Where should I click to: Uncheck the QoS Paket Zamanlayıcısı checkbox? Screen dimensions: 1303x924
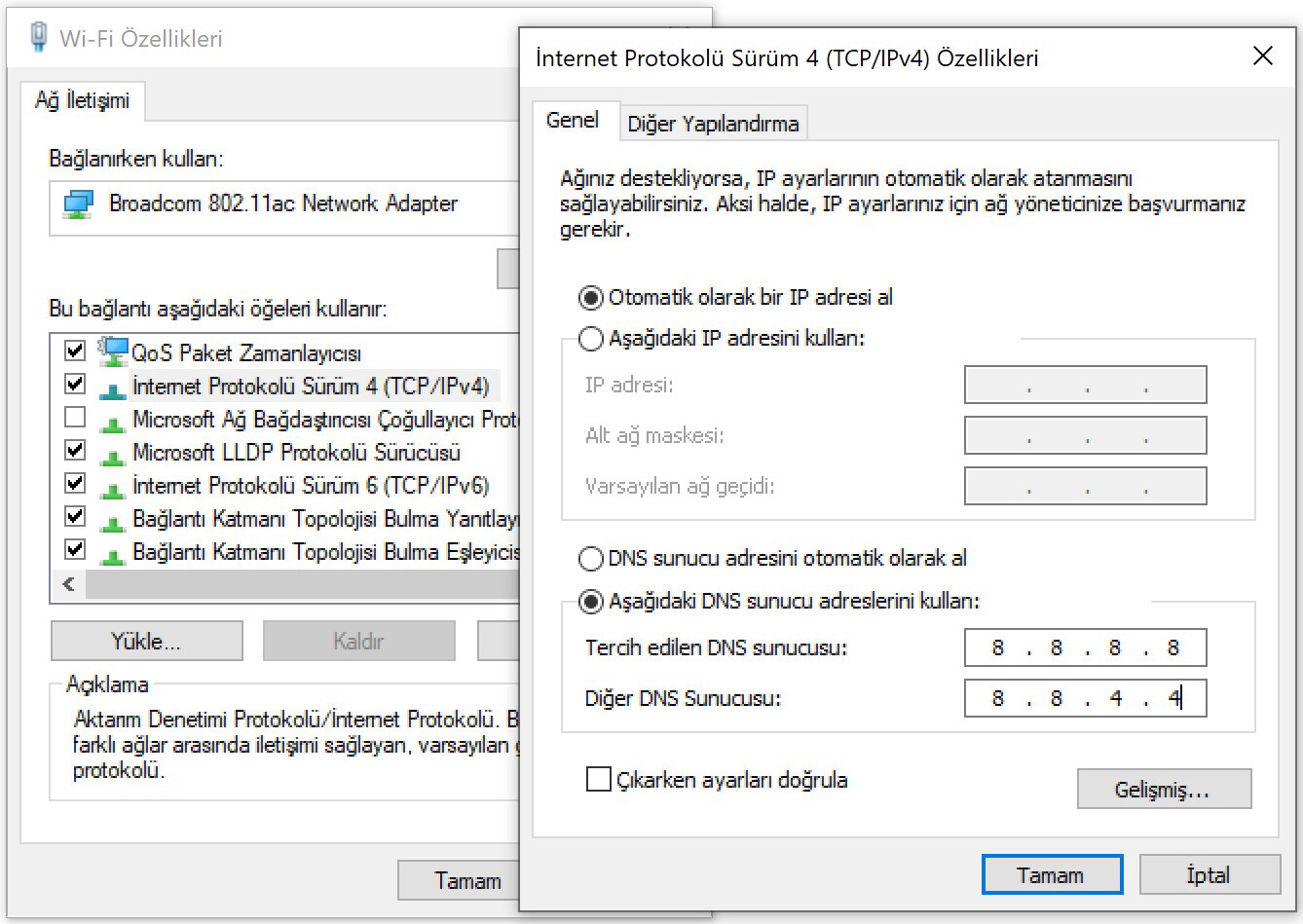[x=75, y=351]
